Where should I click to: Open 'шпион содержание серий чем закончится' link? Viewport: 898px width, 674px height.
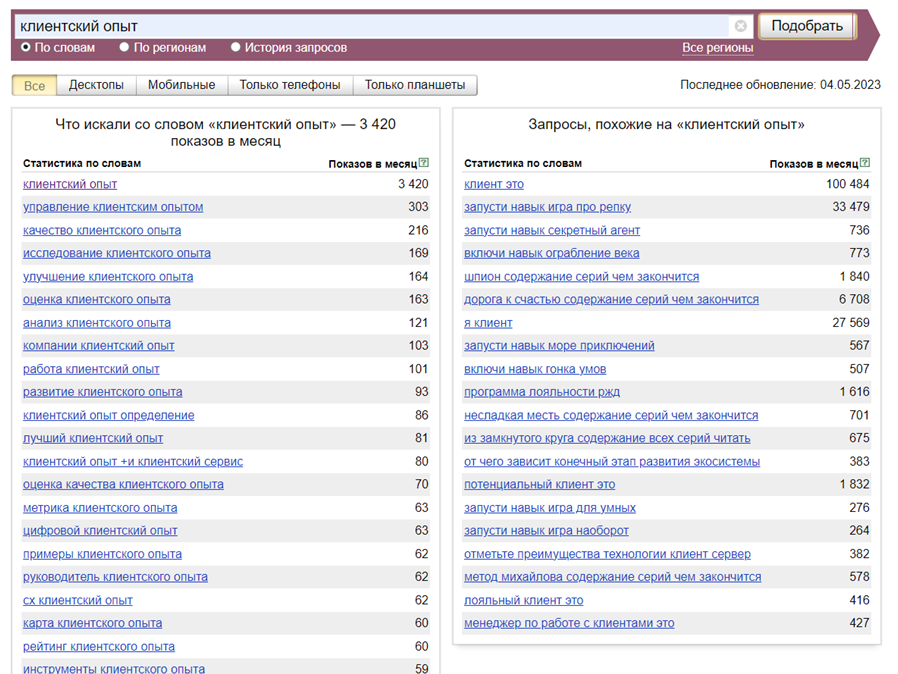(x=581, y=277)
